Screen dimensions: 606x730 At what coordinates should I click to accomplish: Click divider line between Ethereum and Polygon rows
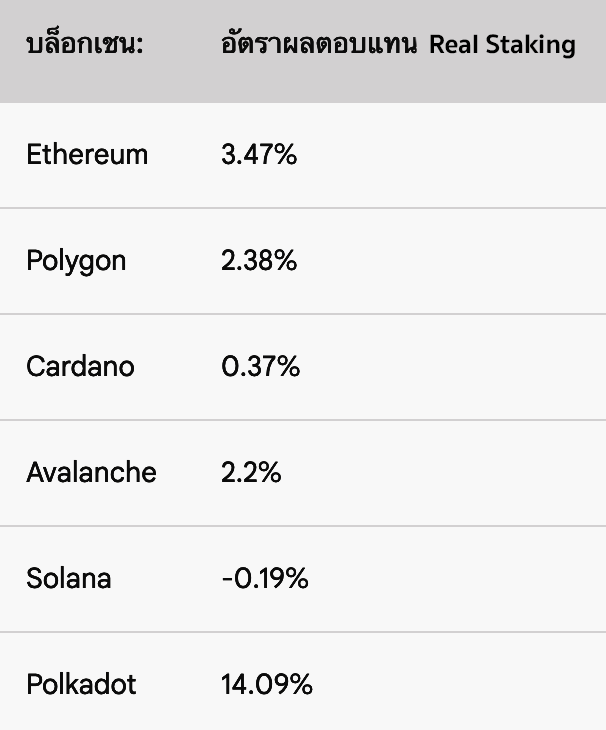[x=303, y=208]
